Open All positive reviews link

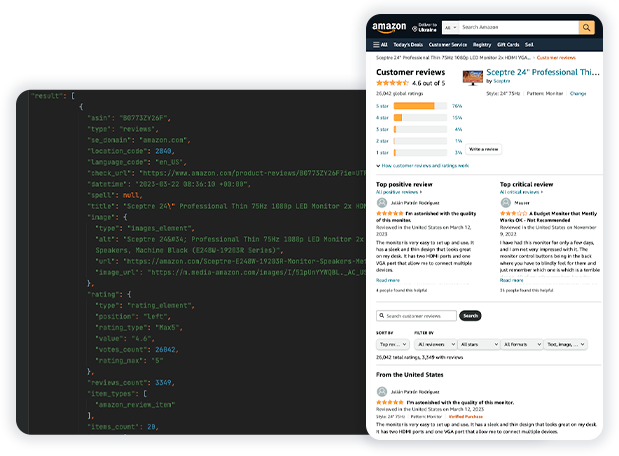(x=399, y=192)
